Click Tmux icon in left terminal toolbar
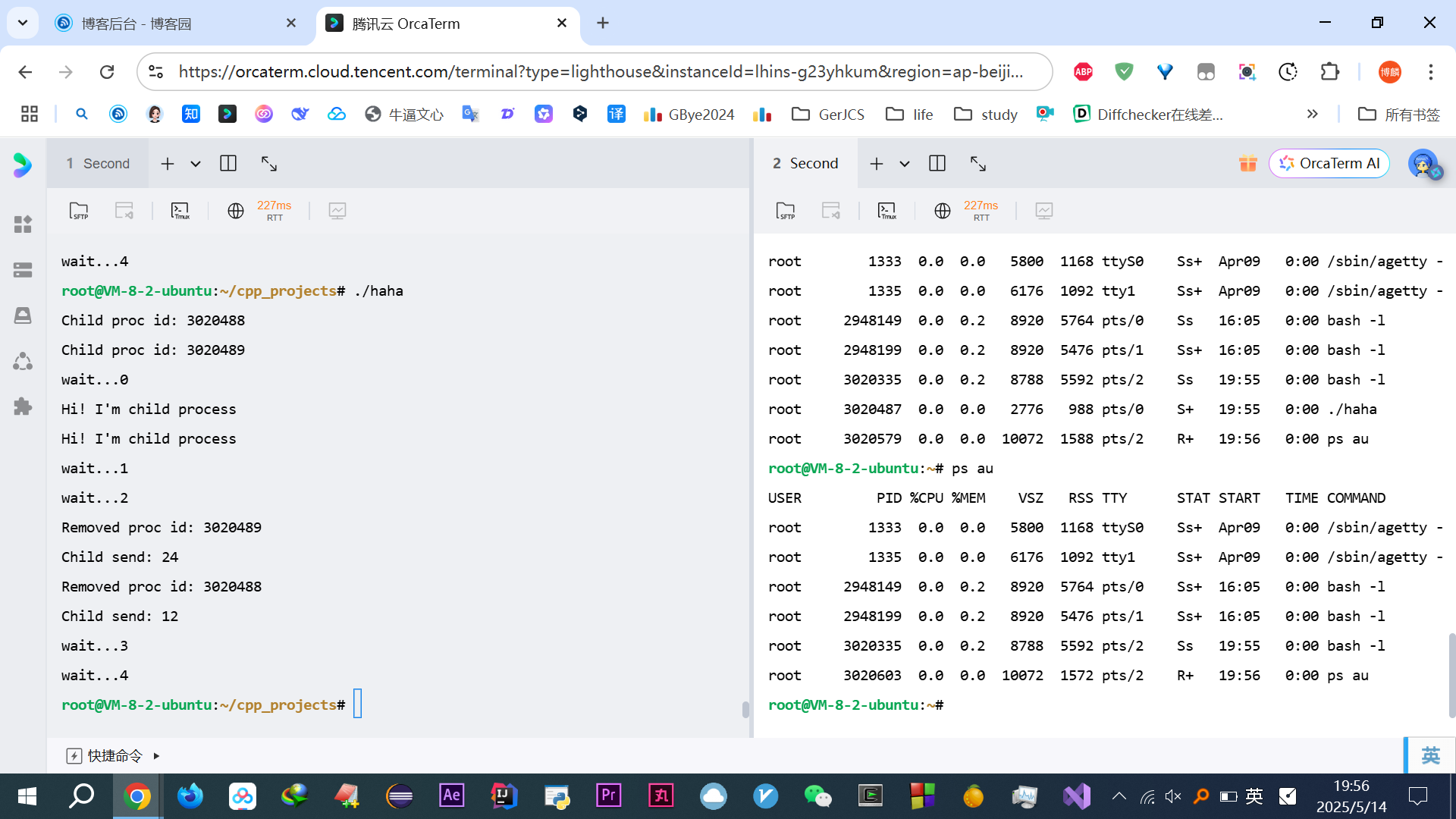Viewport: 1456px width, 819px height. (180, 211)
